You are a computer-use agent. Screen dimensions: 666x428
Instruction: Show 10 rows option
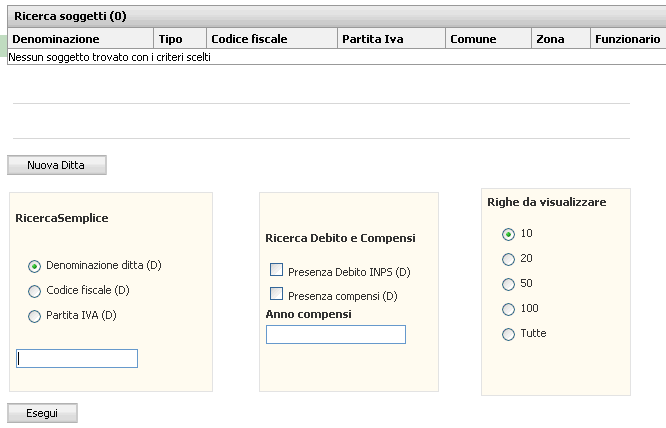click(508, 234)
